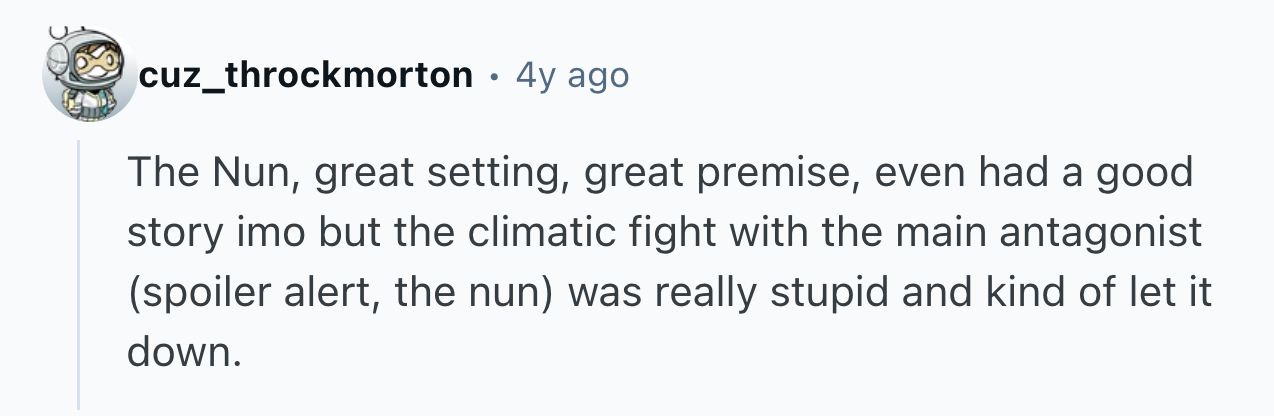Click the "4y ago" comment timestamp
Image resolution: width=1274 pixels, height=416 pixels.
tap(572, 75)
